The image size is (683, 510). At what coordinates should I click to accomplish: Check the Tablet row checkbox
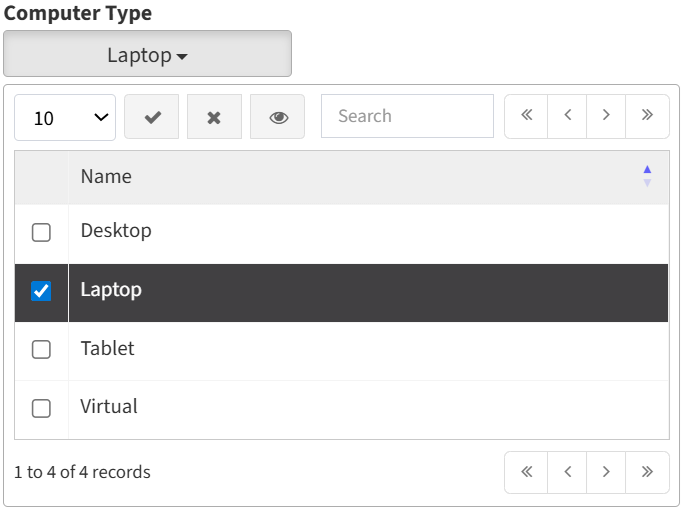(x=41, y=350)
